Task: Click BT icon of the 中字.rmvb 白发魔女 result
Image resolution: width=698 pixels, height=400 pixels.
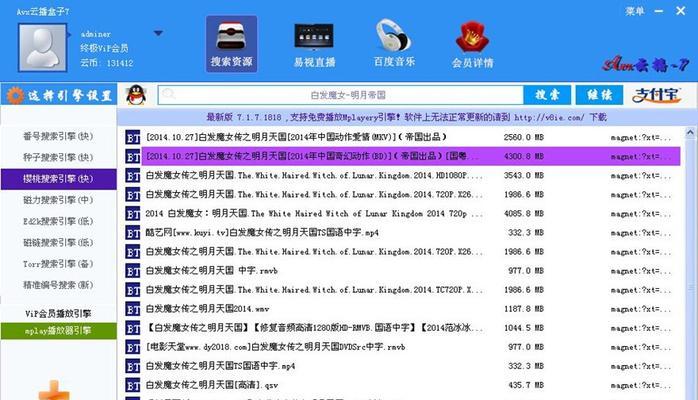Action: point(133,271)
